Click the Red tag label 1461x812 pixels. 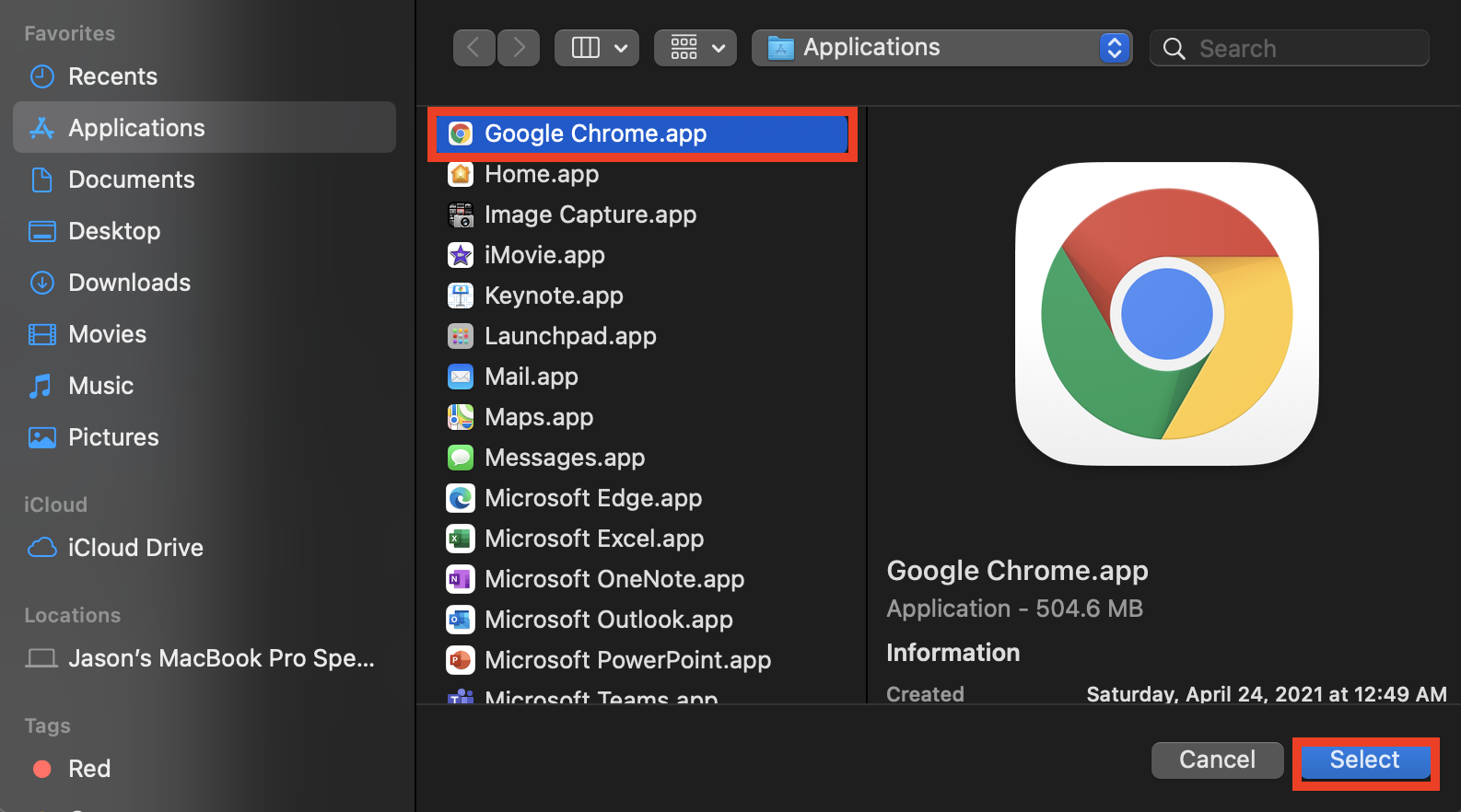pos(89,769)
